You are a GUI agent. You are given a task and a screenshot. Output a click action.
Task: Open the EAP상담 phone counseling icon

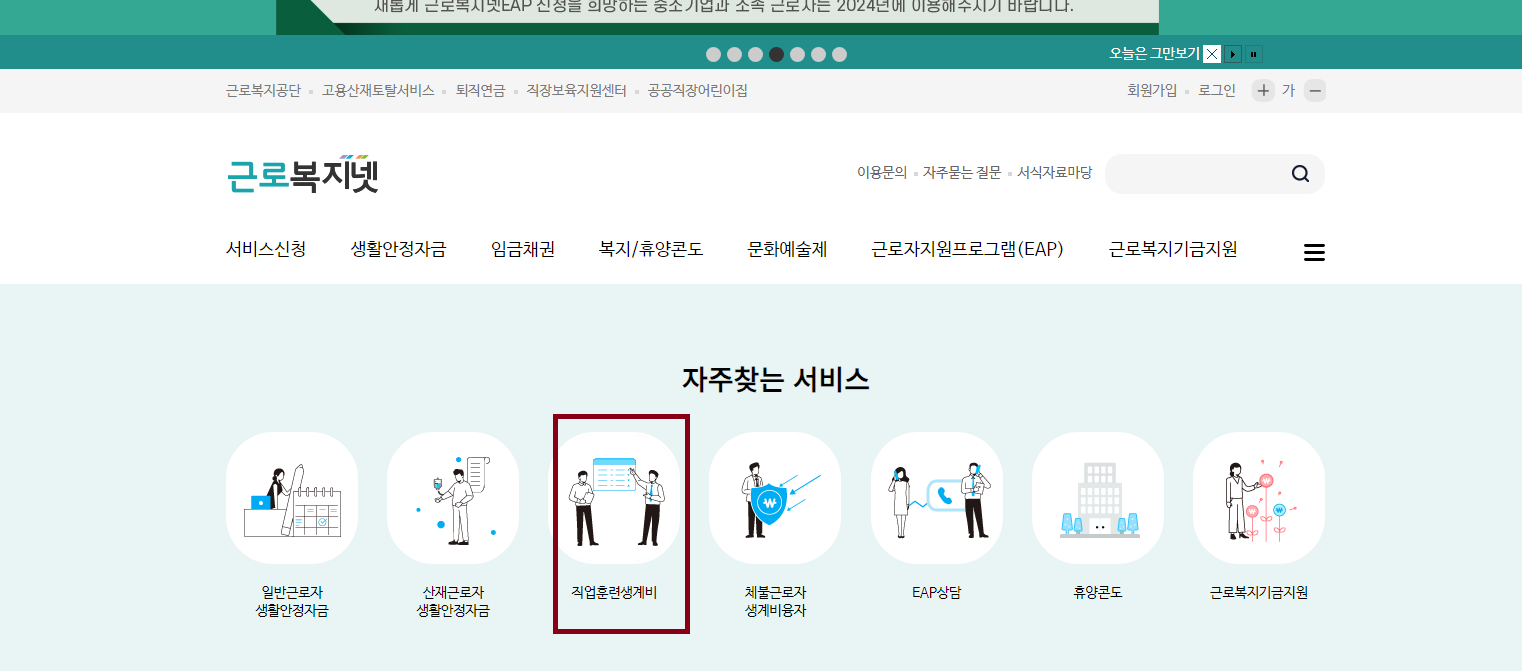click(936, 498)
